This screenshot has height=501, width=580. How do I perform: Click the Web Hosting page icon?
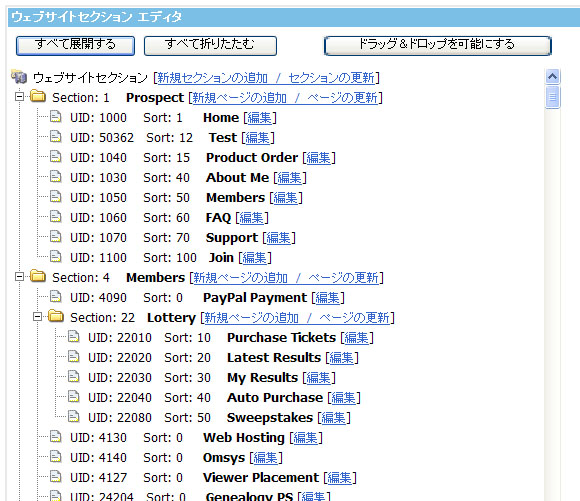click(55, 436)
